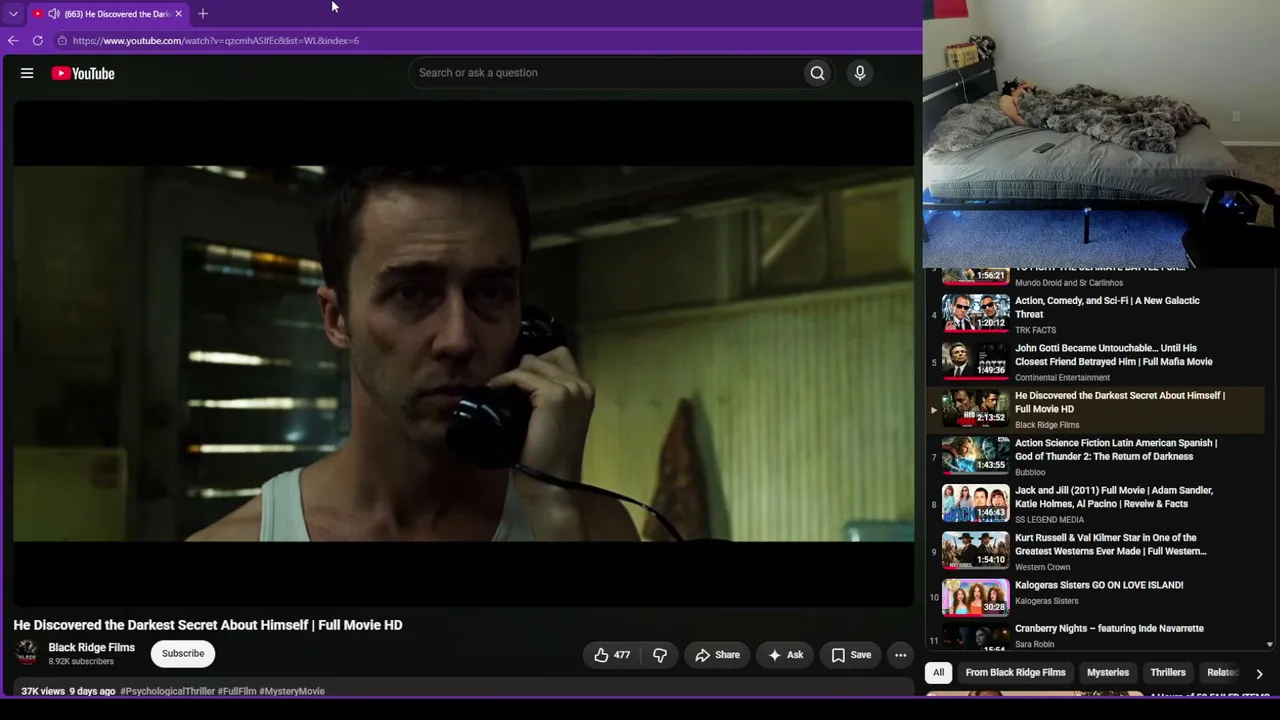Select From Black Ridge Films chip
Screen dimensions: 1280x720
point(1015,673)
